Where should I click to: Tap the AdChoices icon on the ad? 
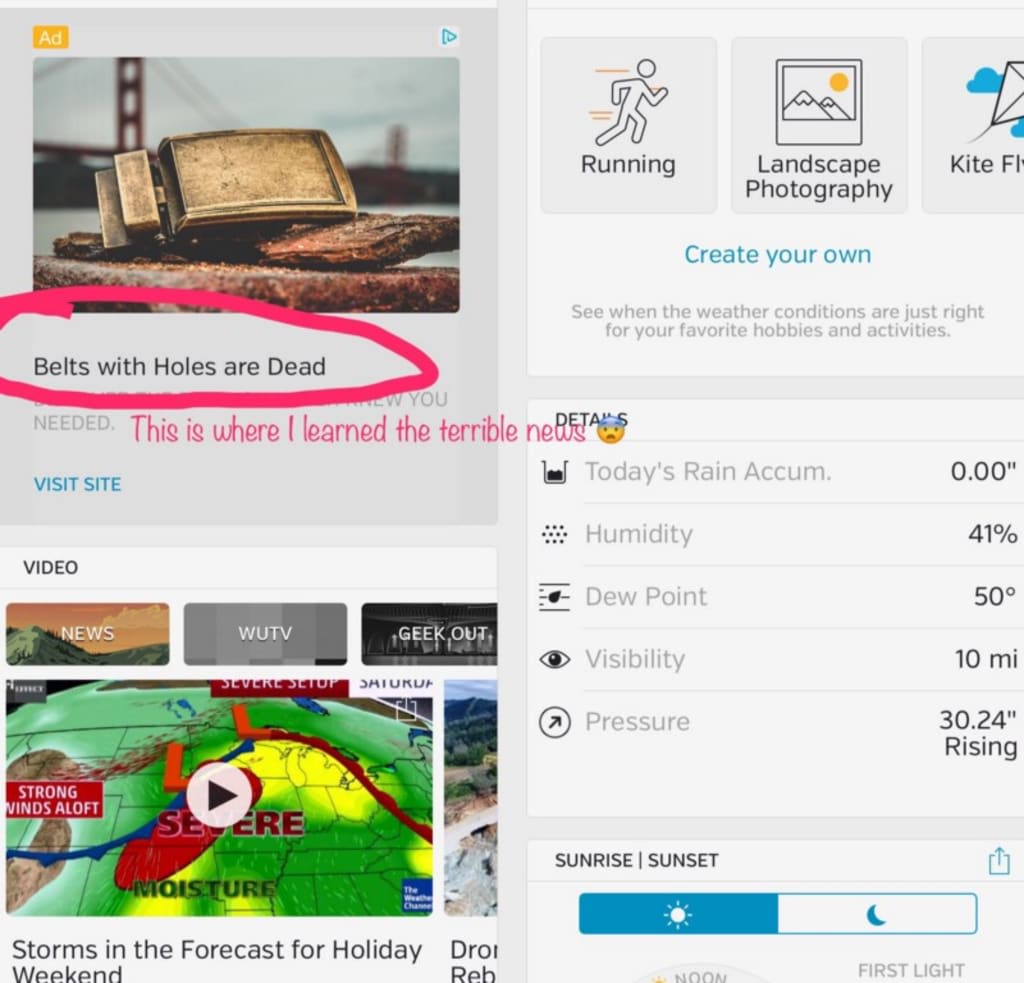pos(449,37)
